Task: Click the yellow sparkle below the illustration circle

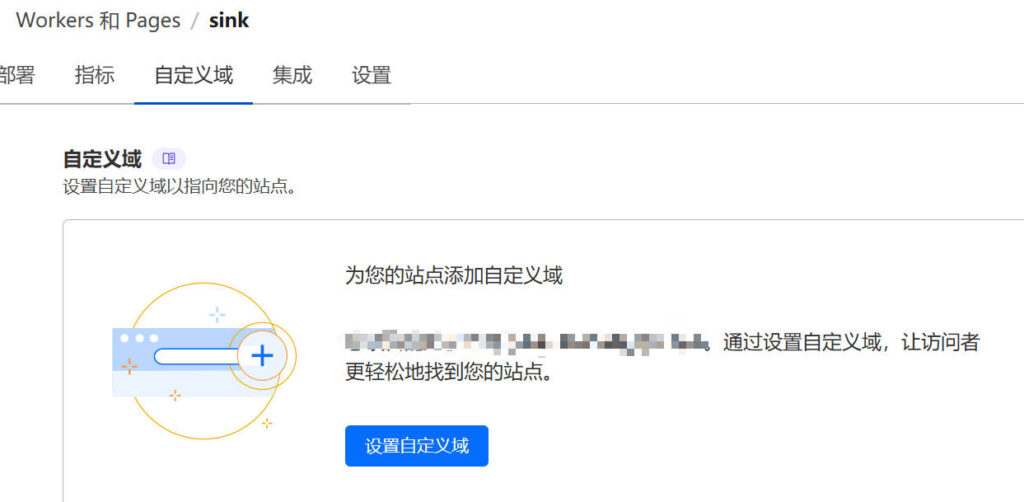Action: (x=266, y=423)
